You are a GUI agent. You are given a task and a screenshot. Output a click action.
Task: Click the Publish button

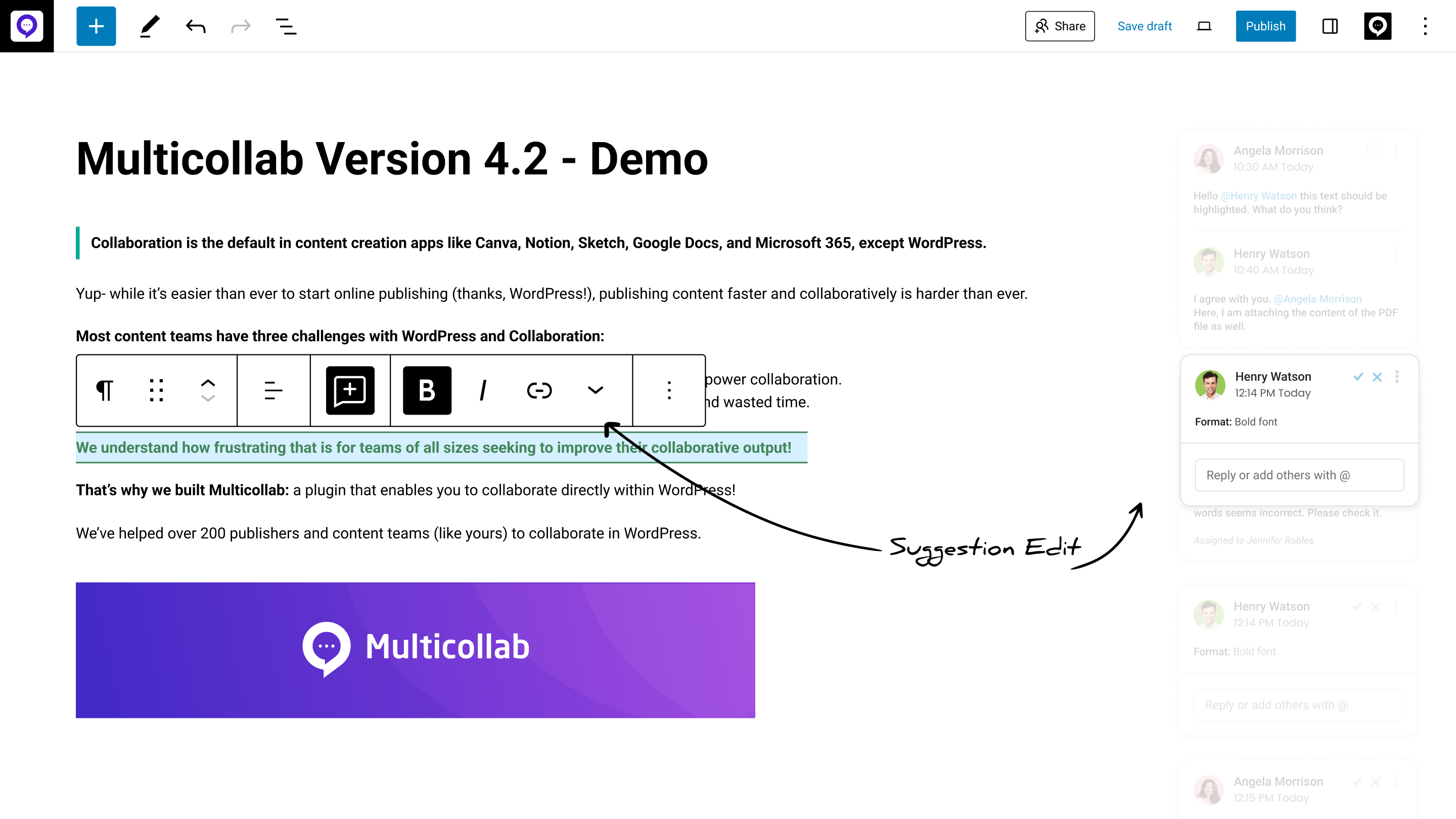click(x=1266, y=26)
